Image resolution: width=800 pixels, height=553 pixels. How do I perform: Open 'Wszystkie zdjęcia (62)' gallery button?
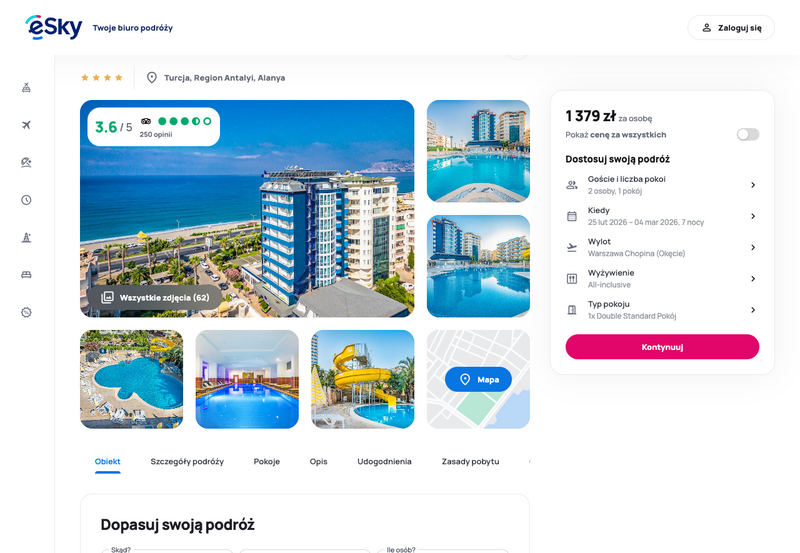pos(155,297)
